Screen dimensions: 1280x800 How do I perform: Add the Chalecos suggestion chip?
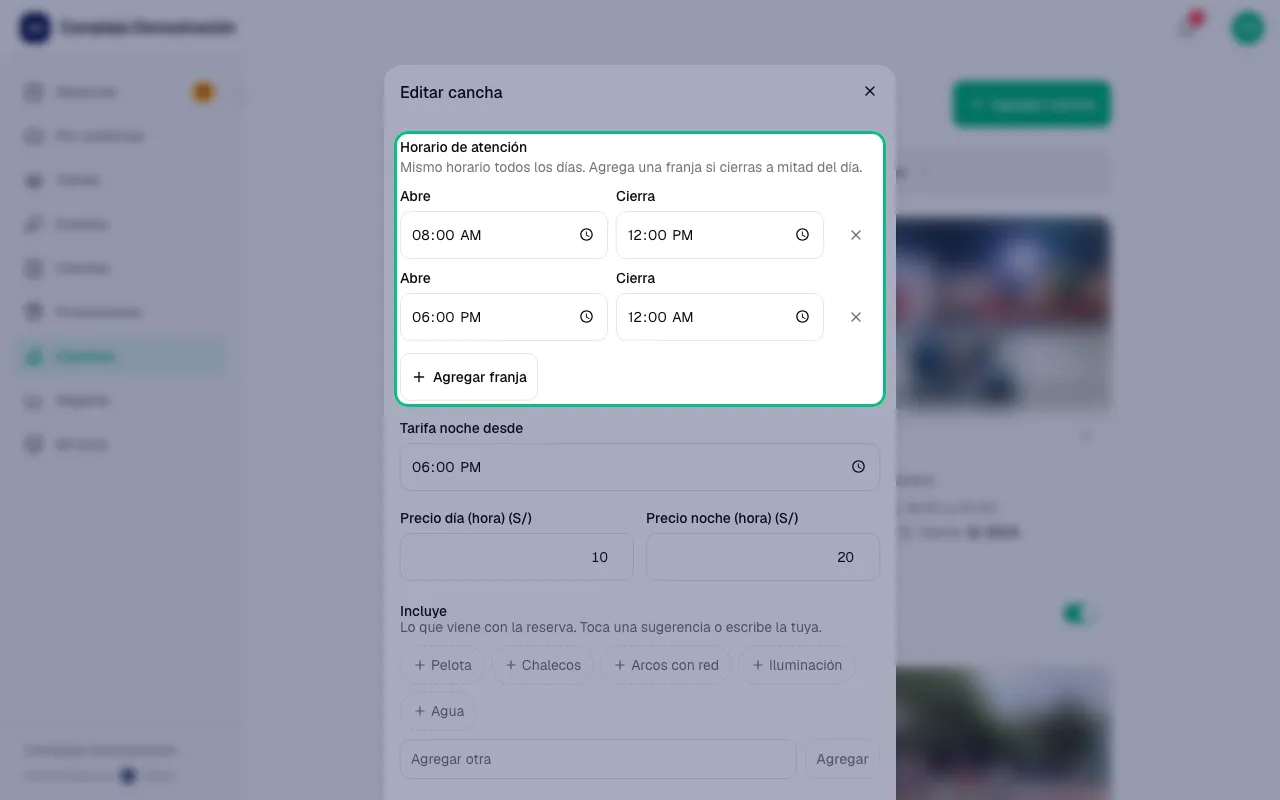543,665
